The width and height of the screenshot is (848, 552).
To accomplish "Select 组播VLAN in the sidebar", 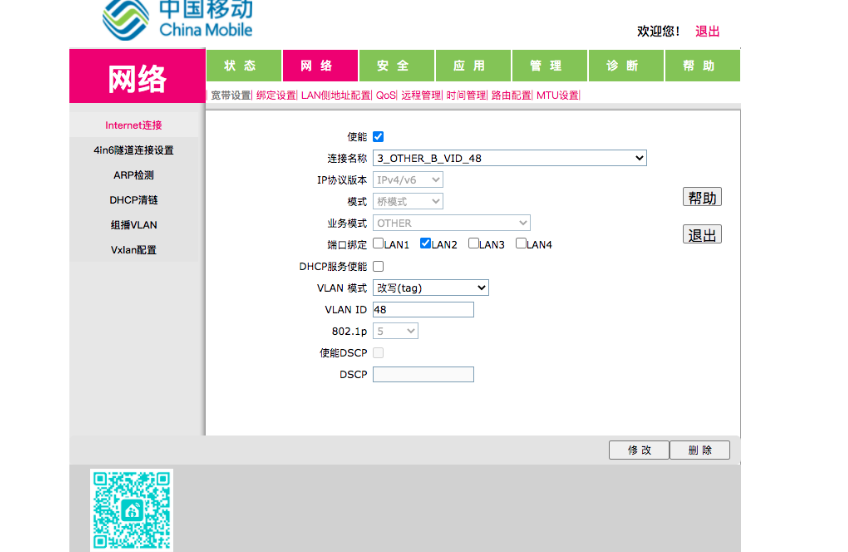I will coord(134,225).
